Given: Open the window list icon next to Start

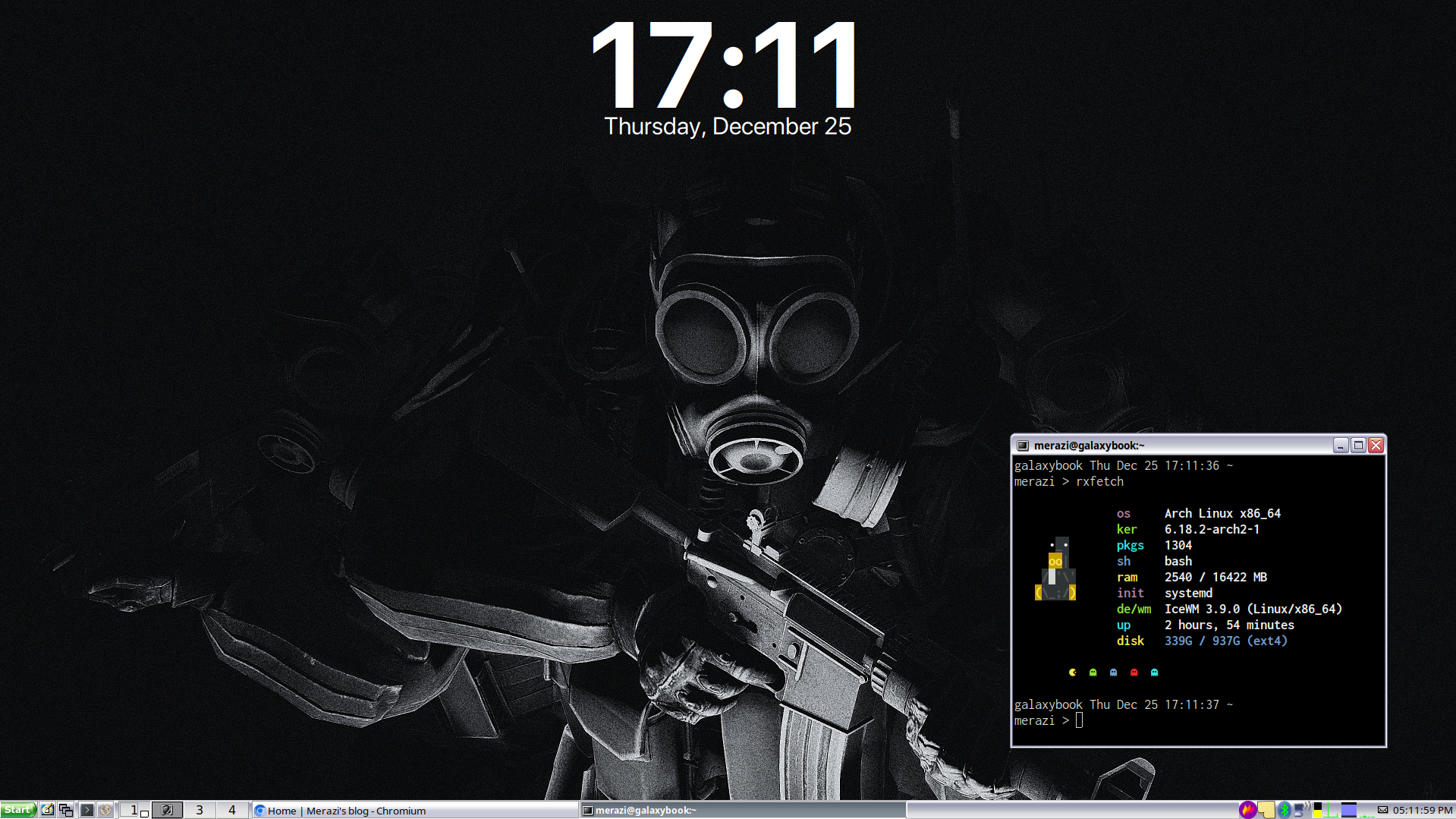Looking at the screenshot, I should click(x=66, y=810).
